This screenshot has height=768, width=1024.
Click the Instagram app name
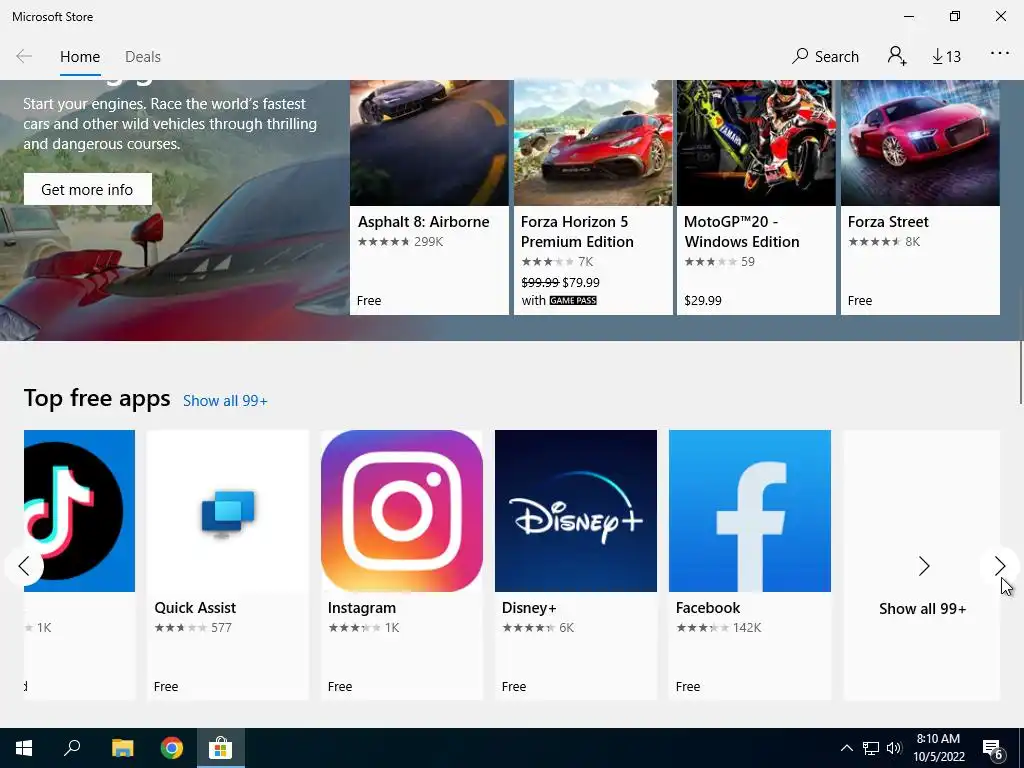(362, 608)
